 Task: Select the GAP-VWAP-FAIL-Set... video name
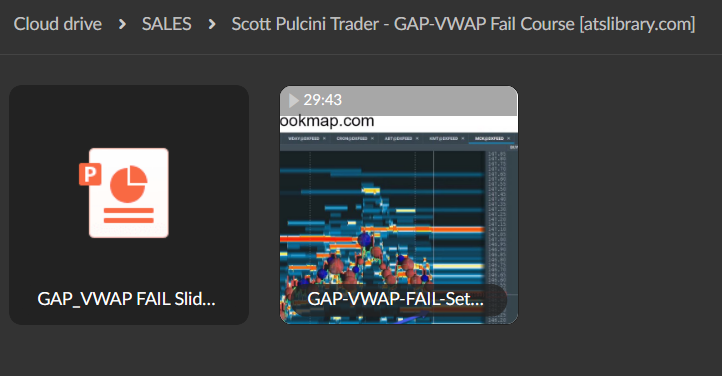pos(396,299)
